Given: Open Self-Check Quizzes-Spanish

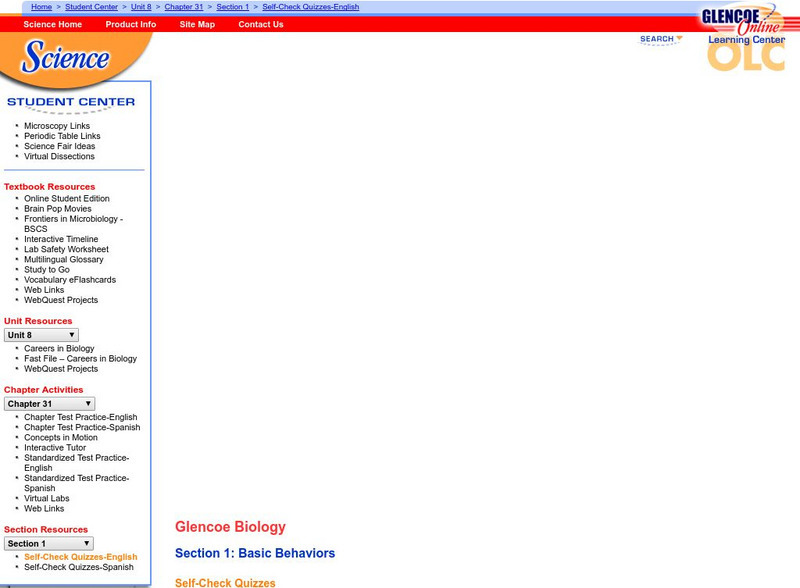Looking at the screenshot, I should click(x=79, y=567).
